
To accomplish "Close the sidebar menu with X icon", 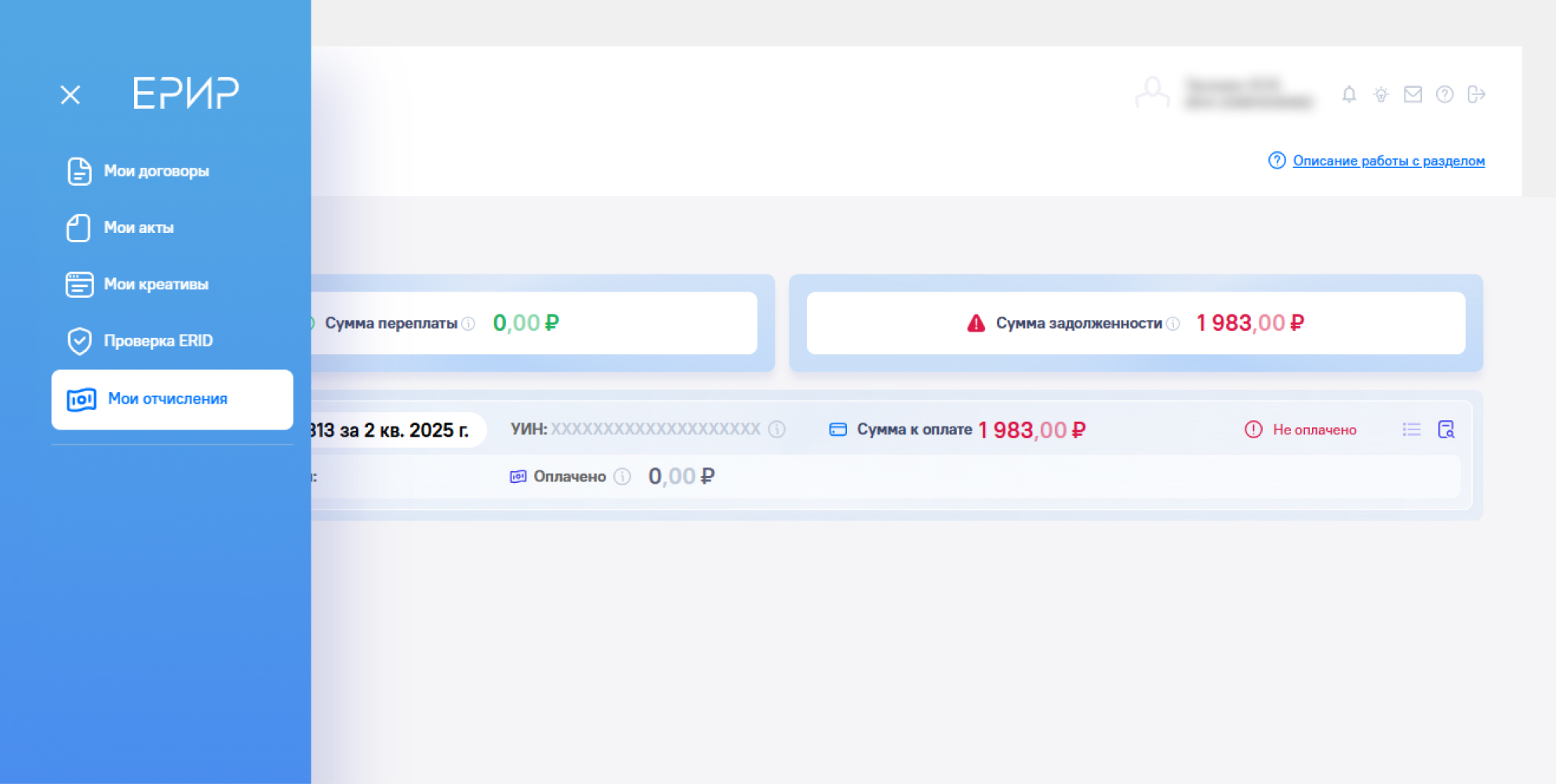I will click(71, 95).
